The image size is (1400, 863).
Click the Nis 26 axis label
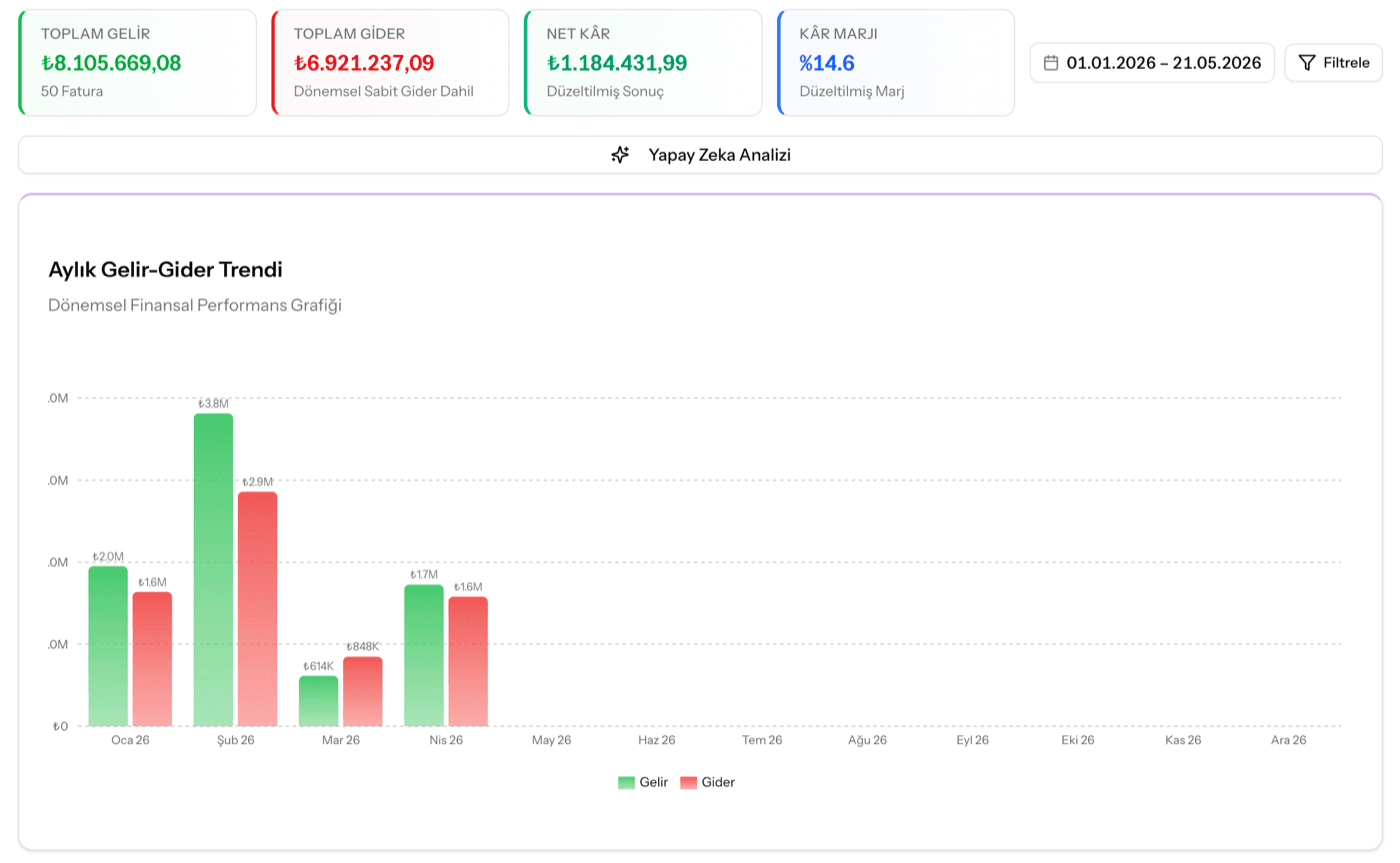coord(446,740)
